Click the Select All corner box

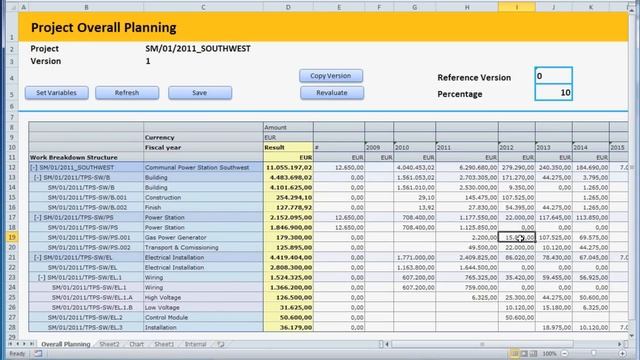pos(12,7)
